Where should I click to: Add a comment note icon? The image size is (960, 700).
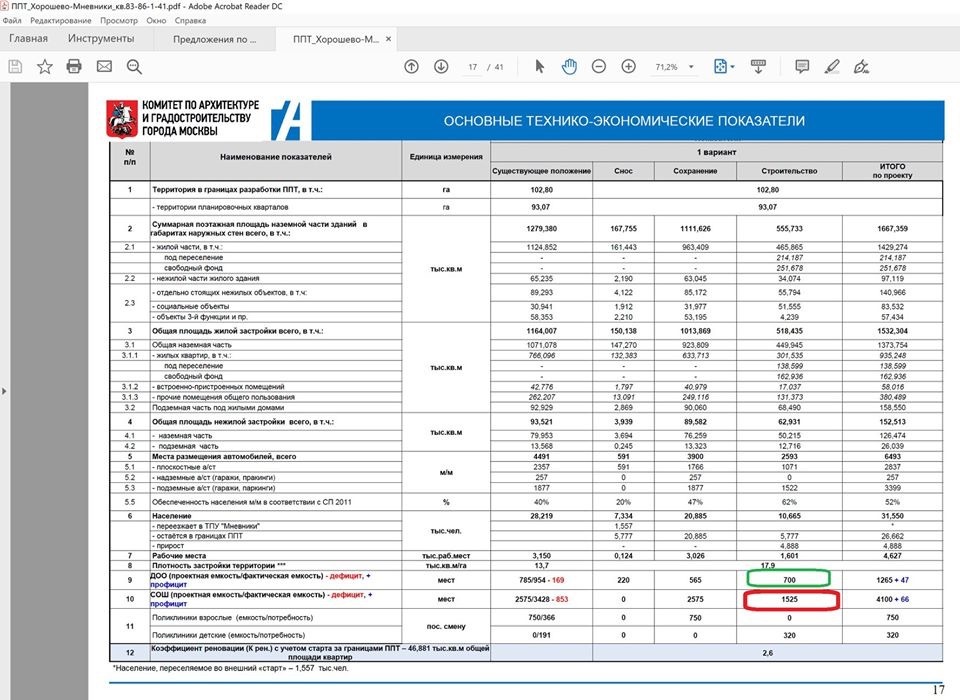click(802, 66)
